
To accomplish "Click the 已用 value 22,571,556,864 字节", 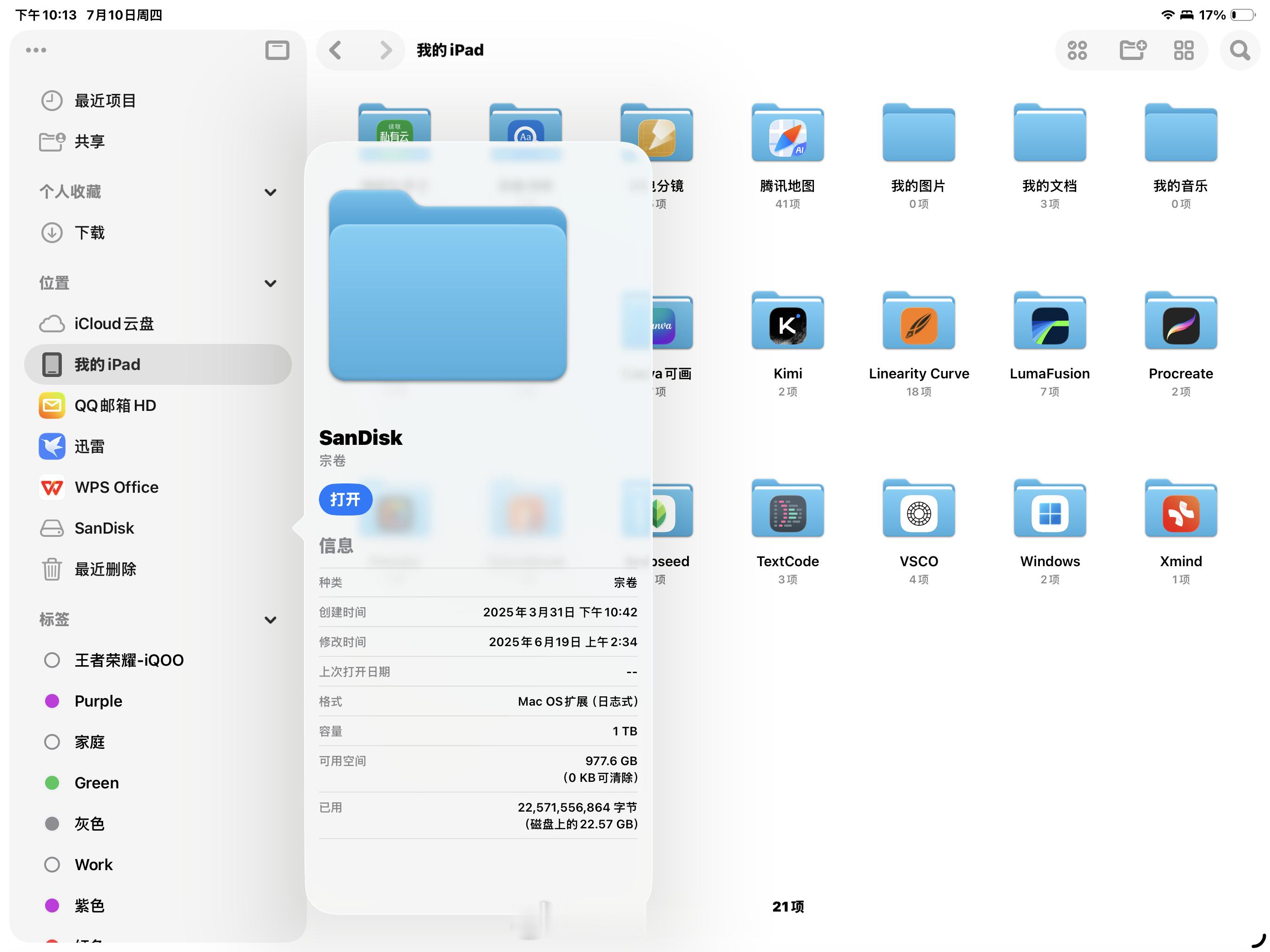I will 577,807.
